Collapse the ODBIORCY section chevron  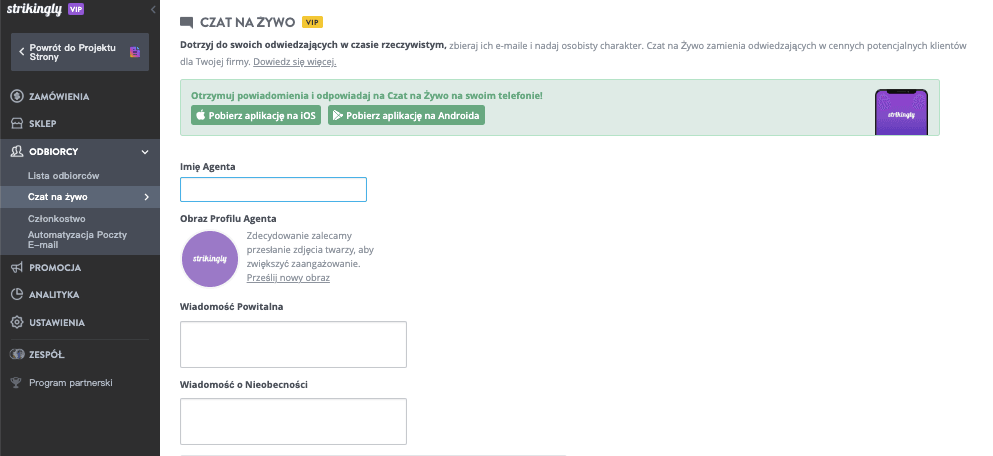[145, 152]
